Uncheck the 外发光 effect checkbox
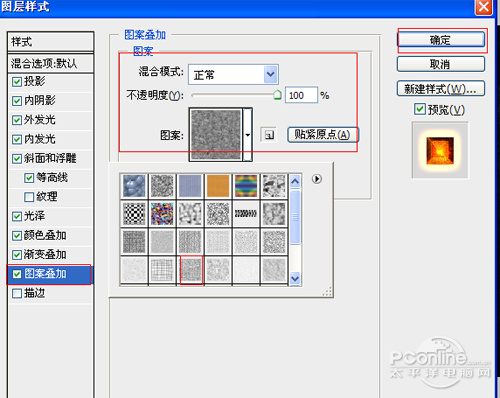500x398 pixels. tap(17, 120)
